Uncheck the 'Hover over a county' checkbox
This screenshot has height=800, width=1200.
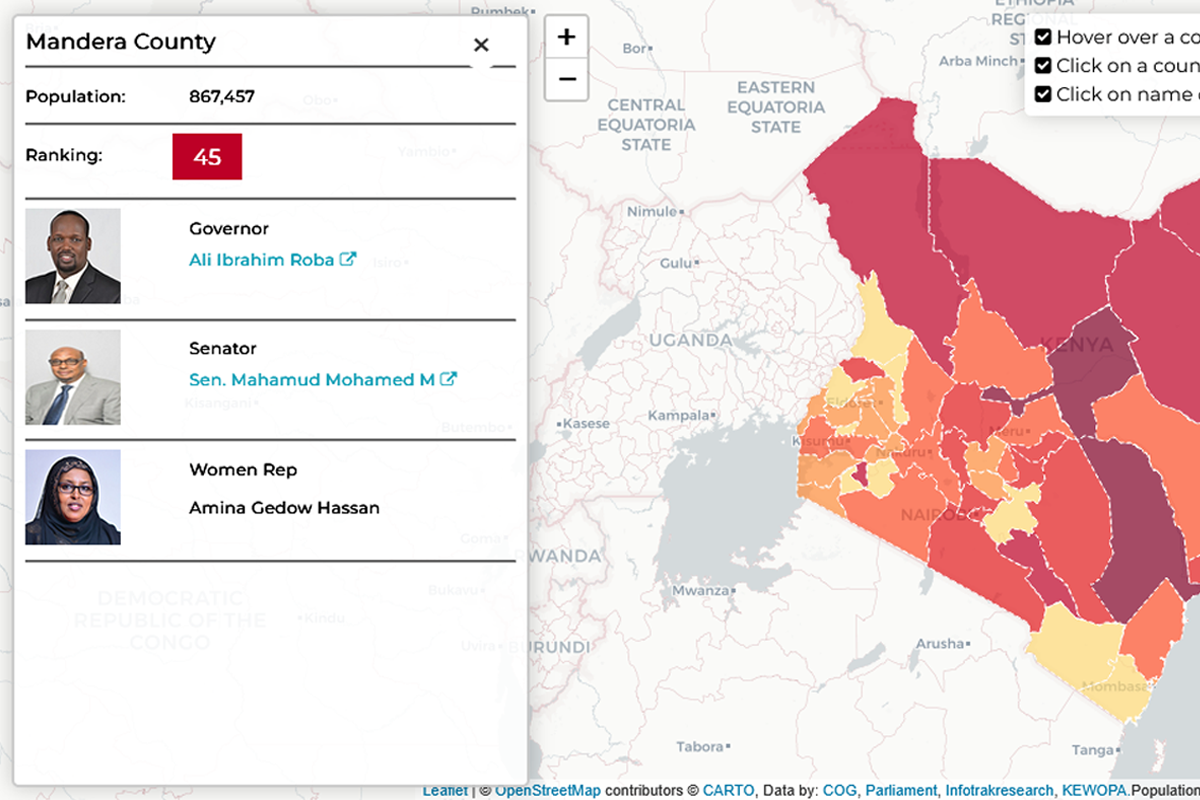tap(1043, 36)
